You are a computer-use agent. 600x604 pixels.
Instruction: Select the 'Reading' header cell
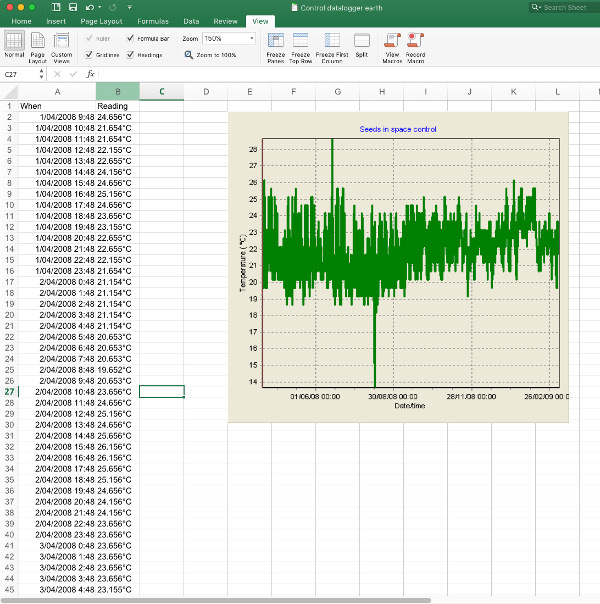pyautogui.click(x=117, y=106)
